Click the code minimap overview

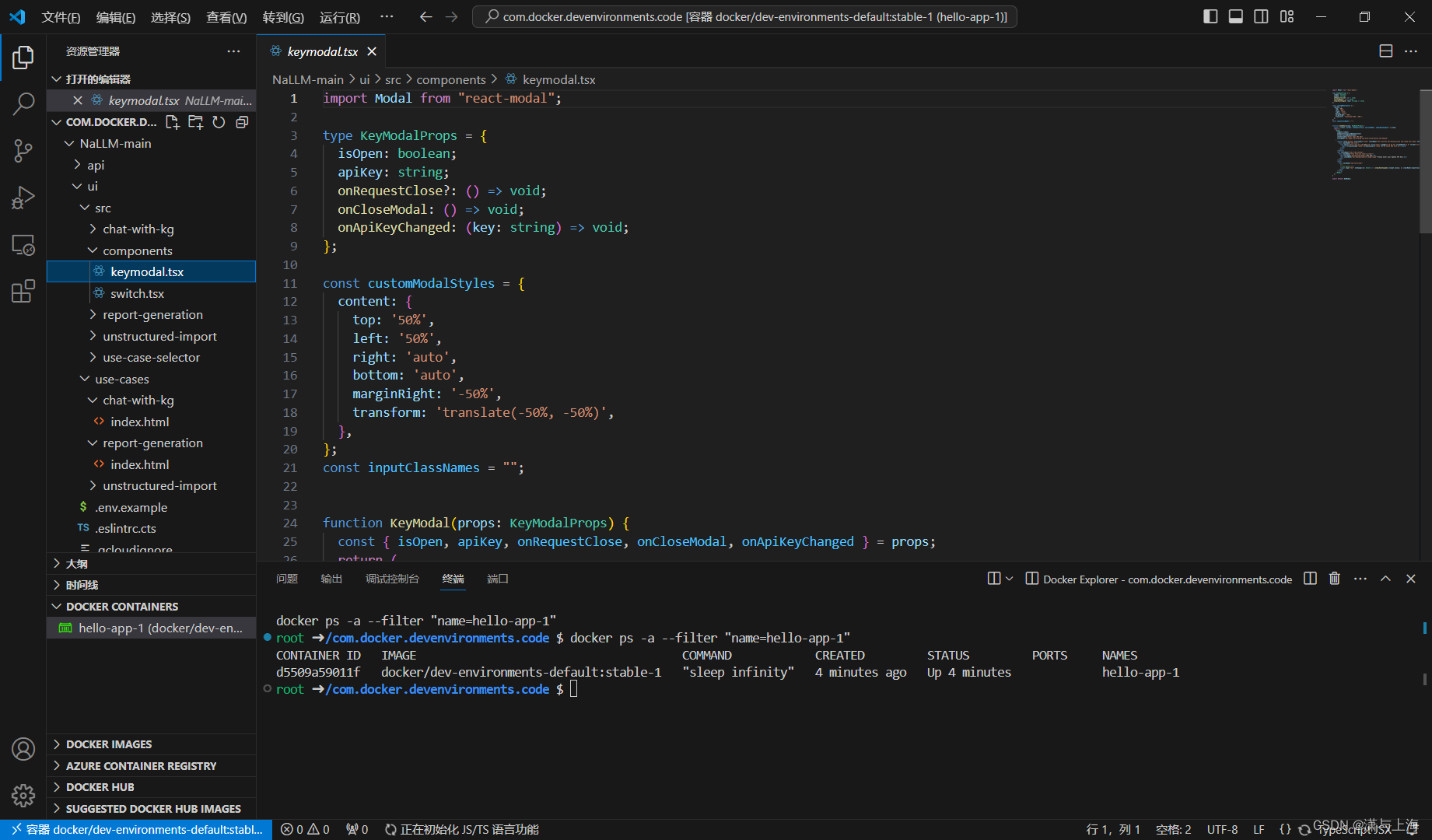[1374, 134]
